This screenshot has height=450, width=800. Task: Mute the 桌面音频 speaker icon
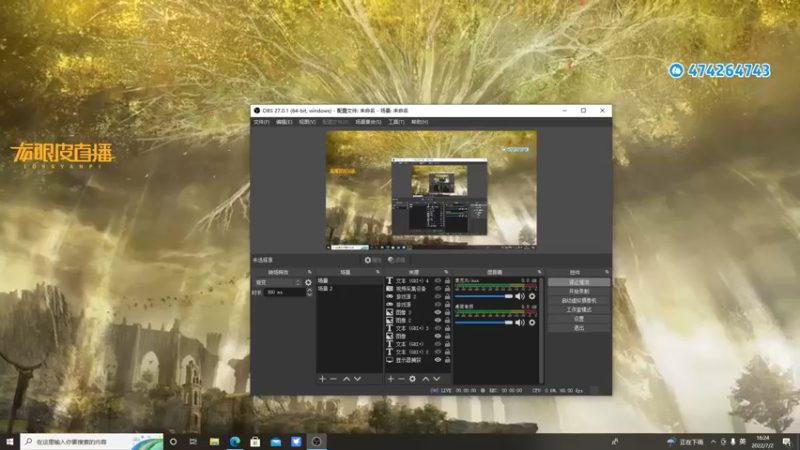pyautogui.click(x=520, y=322)
